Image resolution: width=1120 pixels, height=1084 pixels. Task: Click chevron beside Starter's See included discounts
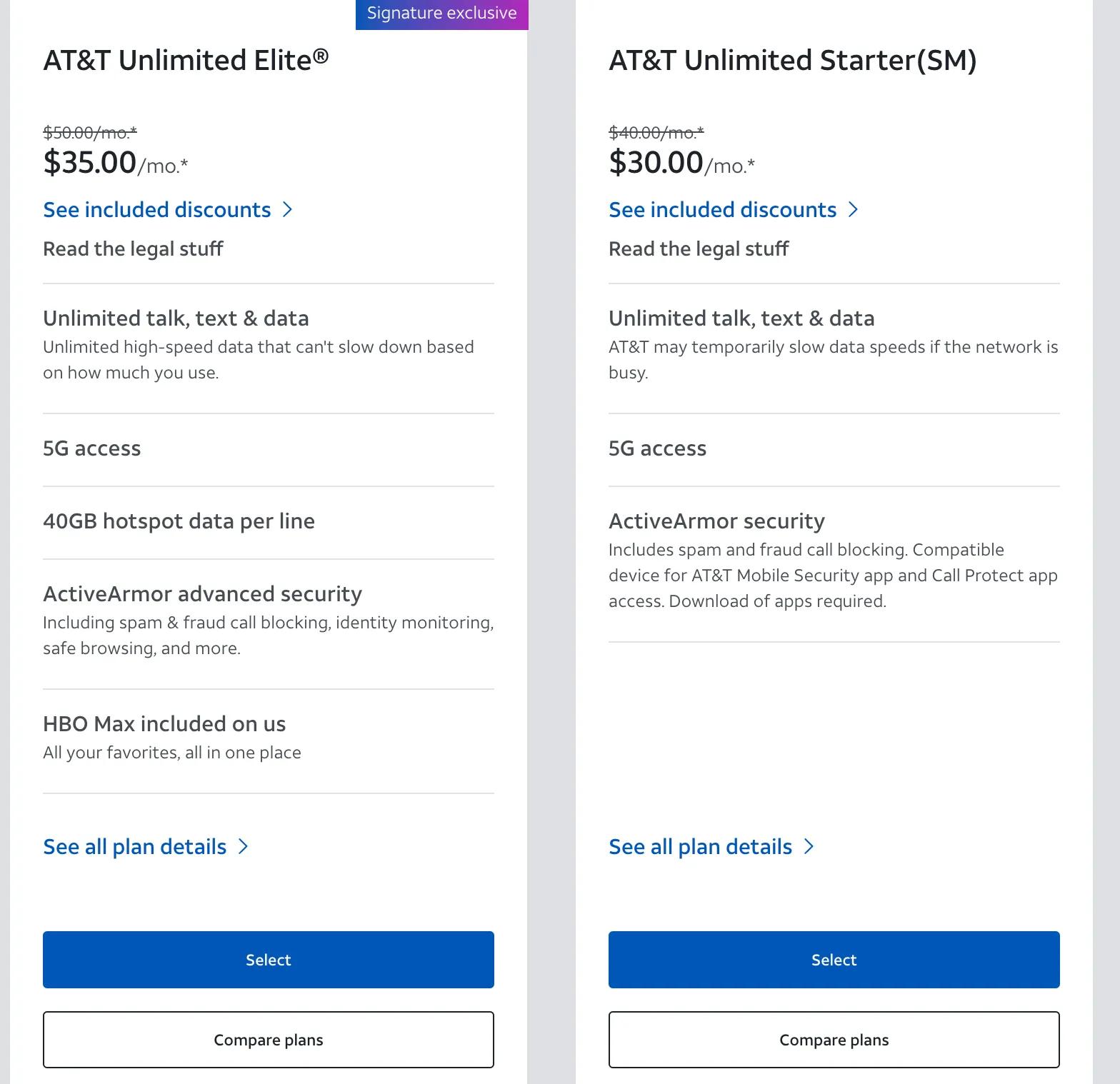[x=853, y=210]
